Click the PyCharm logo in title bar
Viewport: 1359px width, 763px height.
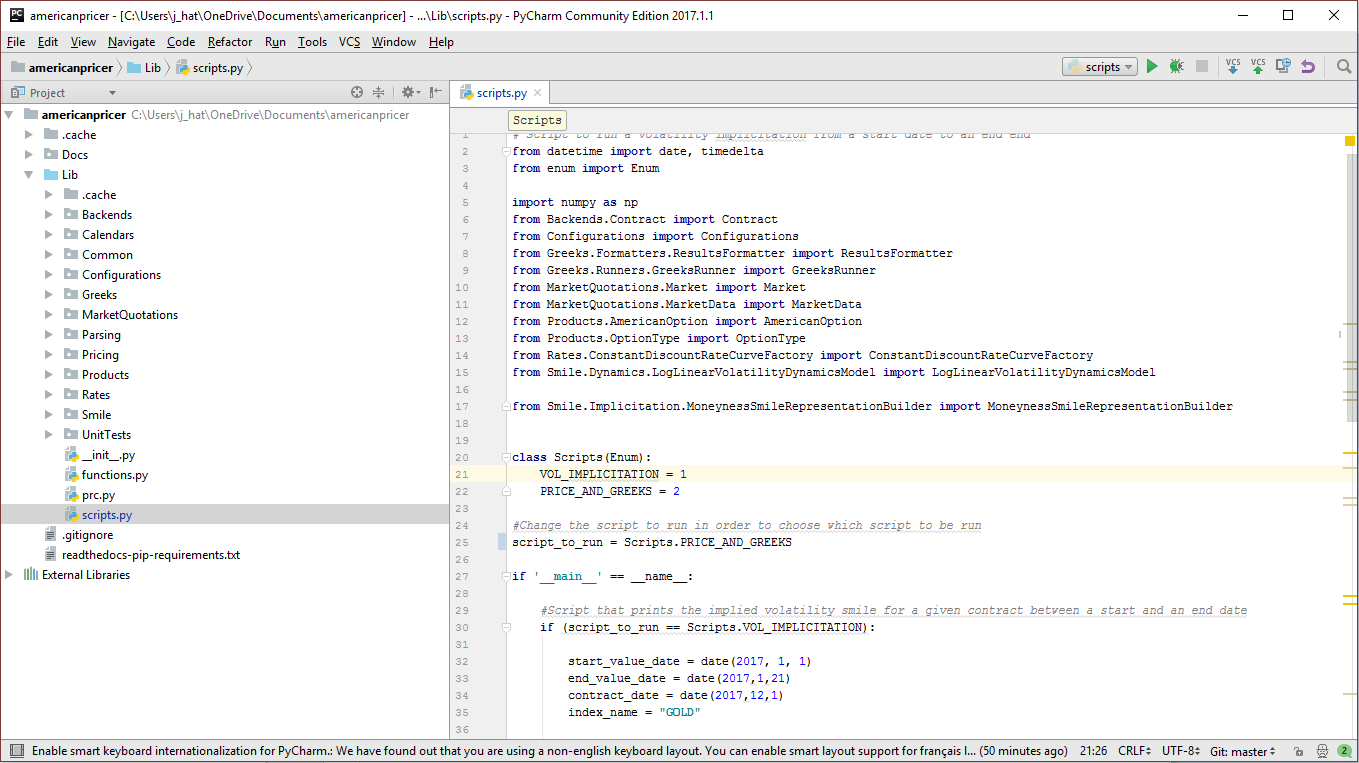point(17,15)
